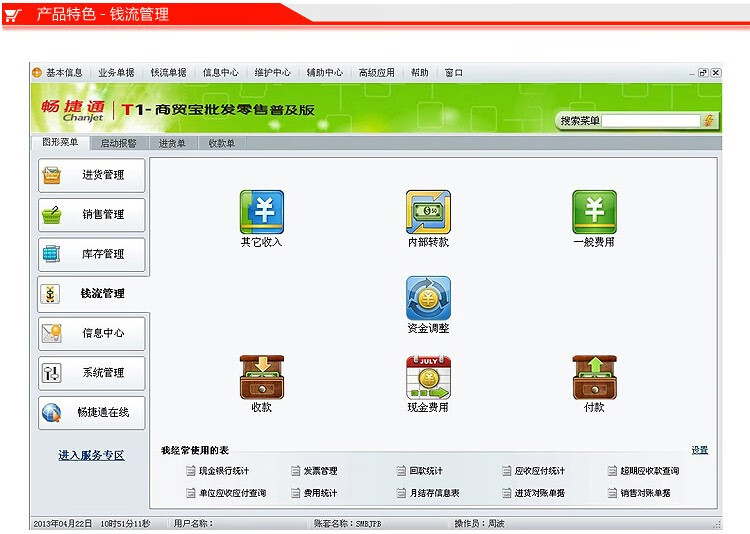Screen dimensions: 750x534
Task: Close the application window
Action: tap(716, 73)
